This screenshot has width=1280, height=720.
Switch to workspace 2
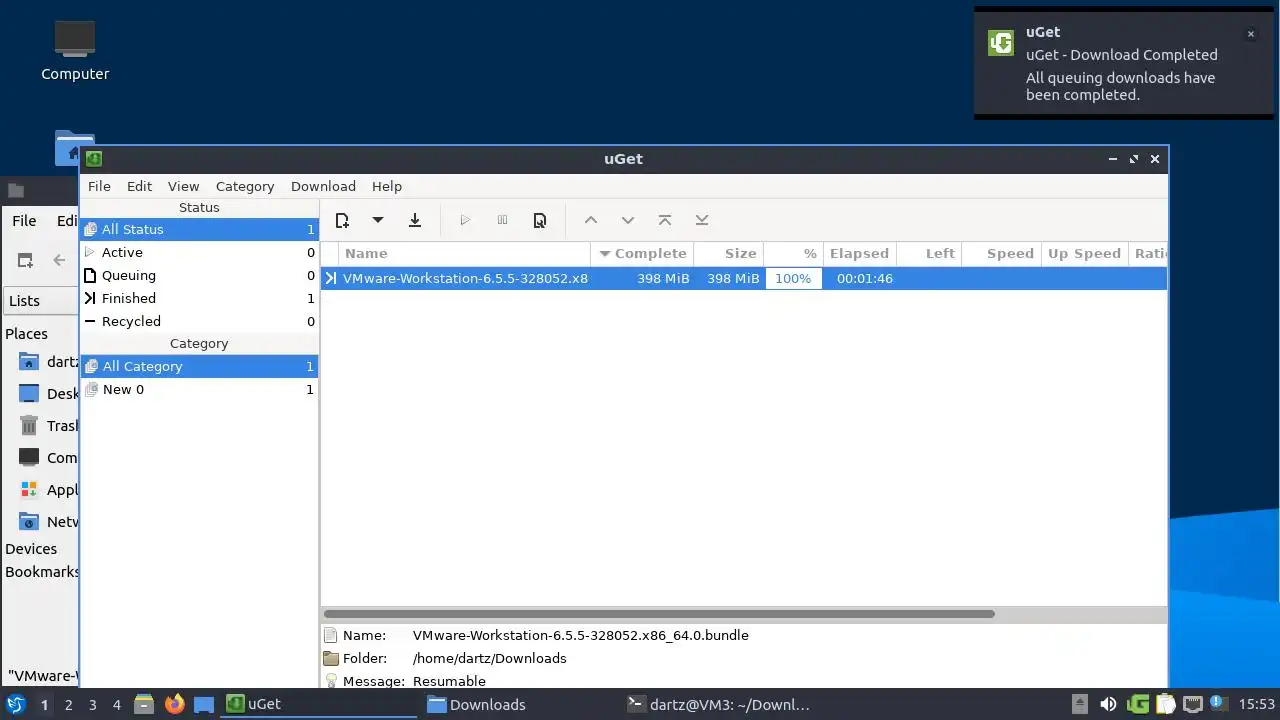(68, 705)
